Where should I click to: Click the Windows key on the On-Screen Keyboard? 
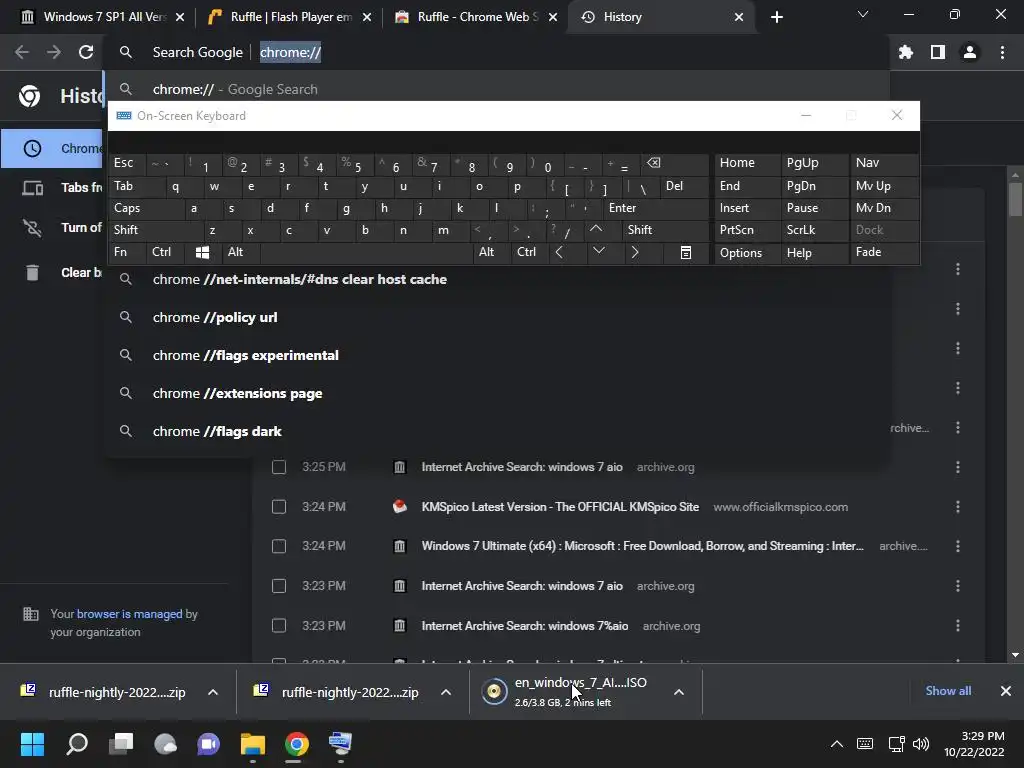[x=202, y=252]
